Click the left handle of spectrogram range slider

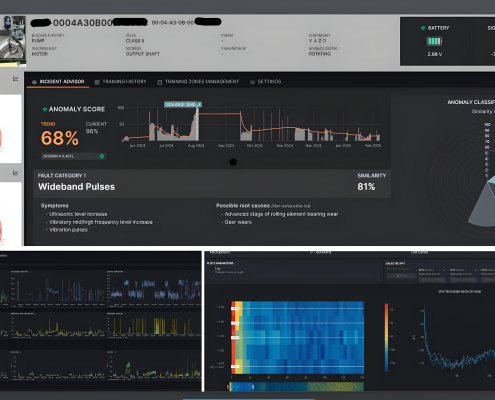[228, 387]
